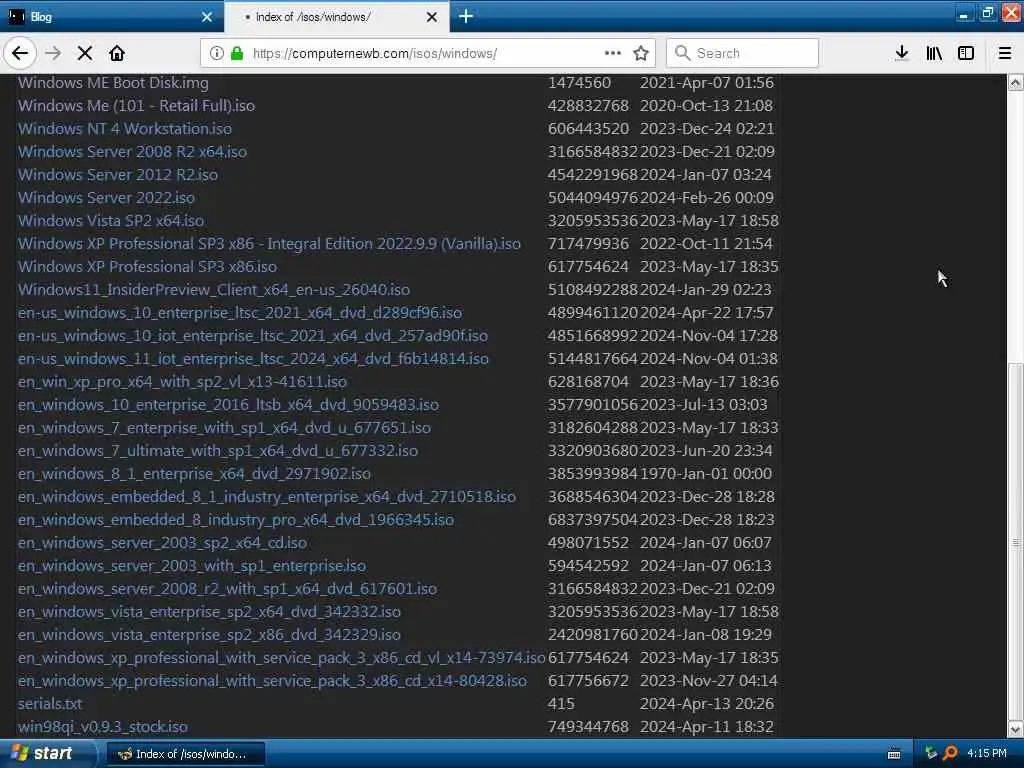The height and width of the screenshot is (768, 1024).
Task: Click the 1970-Jan-01 00:00 date entry
Action: point(705,473)
